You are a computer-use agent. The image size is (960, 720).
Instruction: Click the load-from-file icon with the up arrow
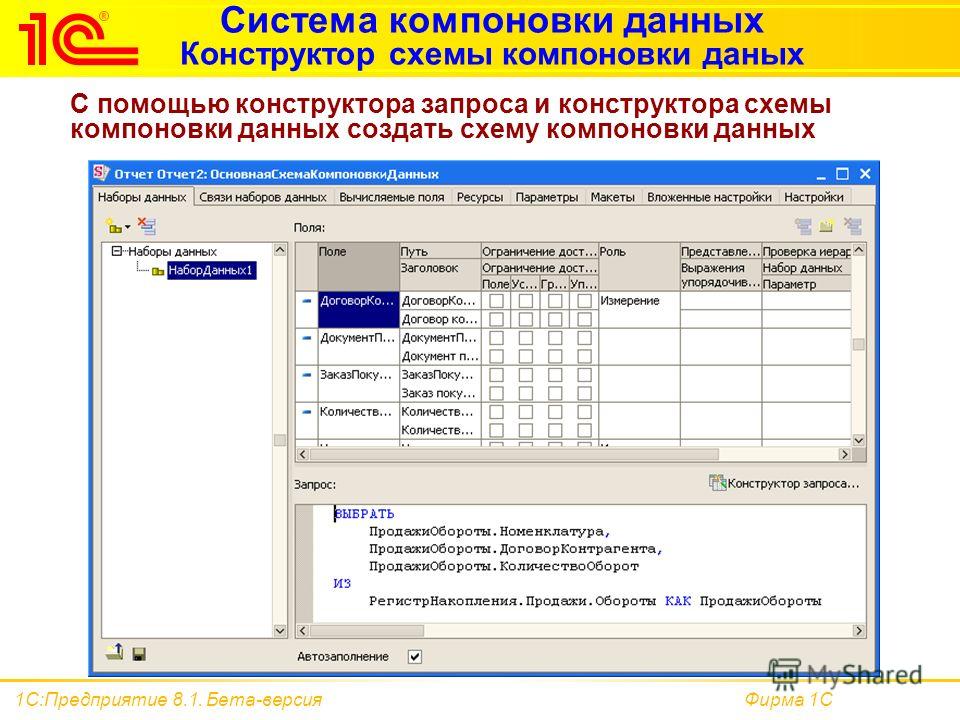pyautogui.click(x=114, y=653)
